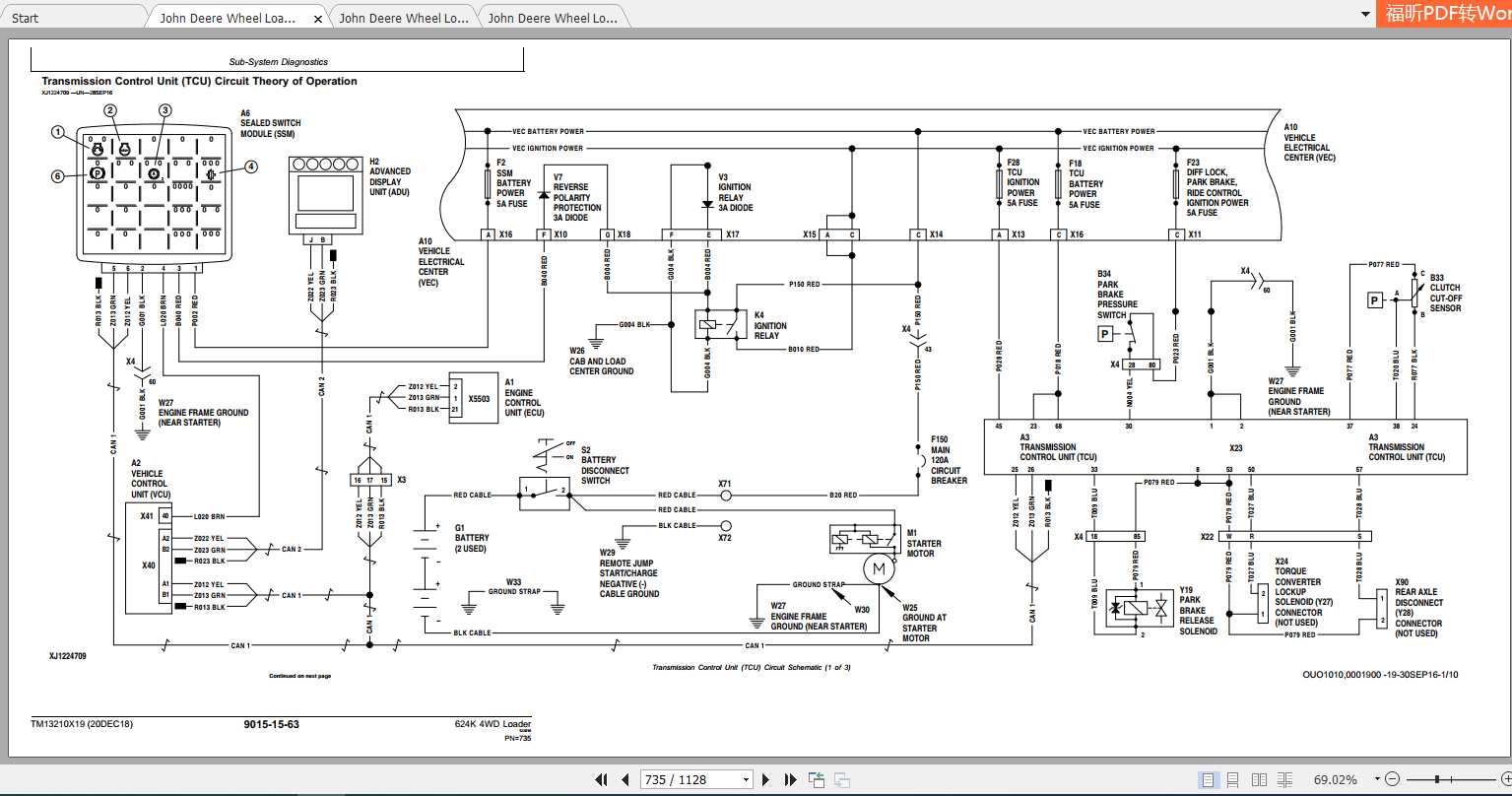This screenshot has height=796, width=1512.
Task: Click the page code '9015-15-63'
Action: [x=271, y=724]
